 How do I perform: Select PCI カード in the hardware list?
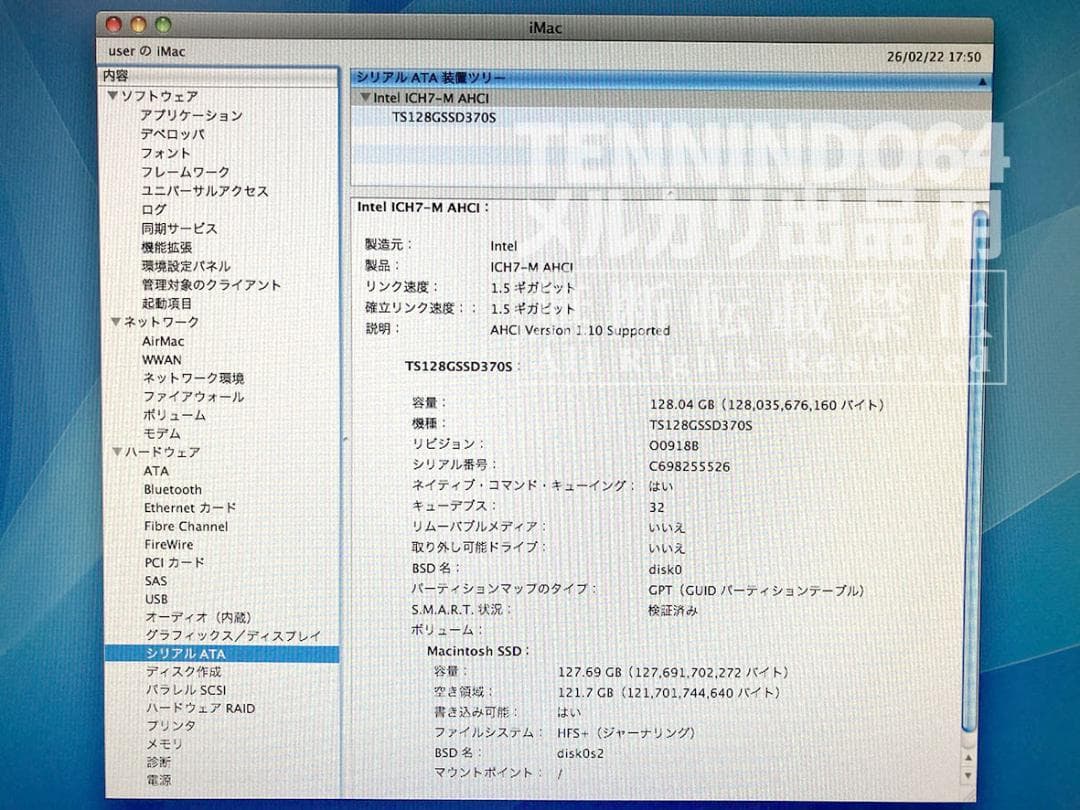coord(175,563)
